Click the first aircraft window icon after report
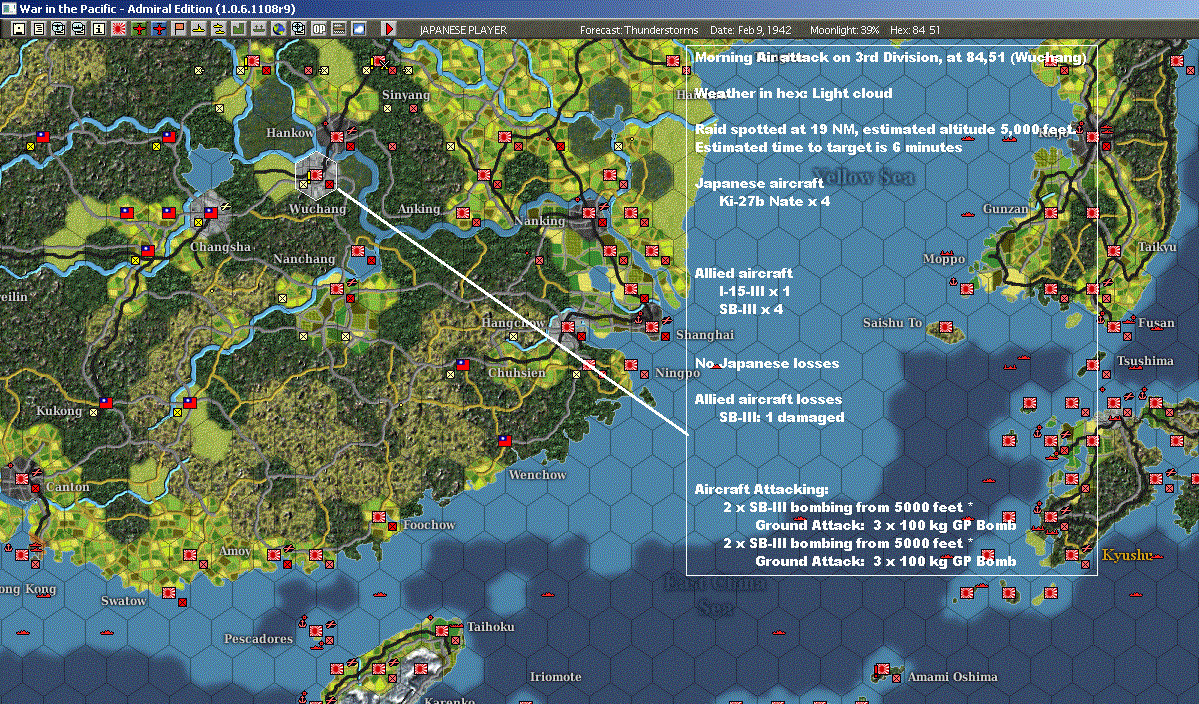The image size is (1199, 704). click(x=58, y=29)
